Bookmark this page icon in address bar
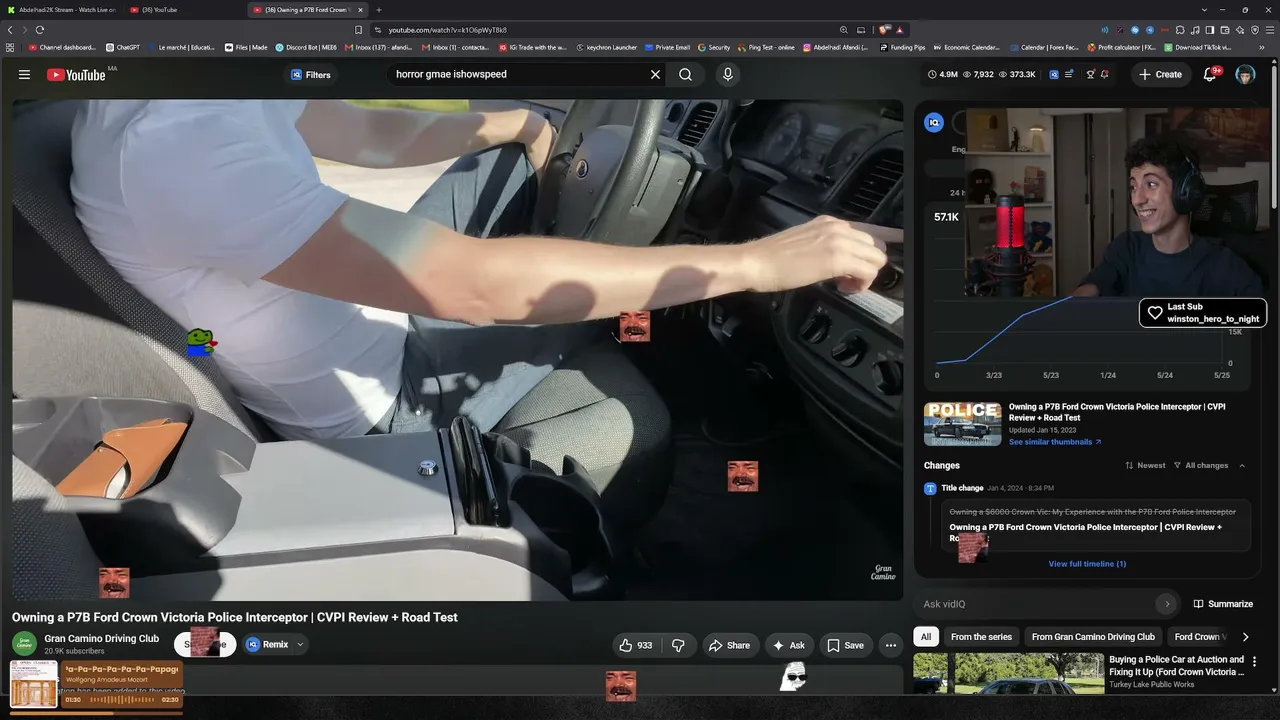The width and height of the screenshot is (1280, 720). coord(359,30)
